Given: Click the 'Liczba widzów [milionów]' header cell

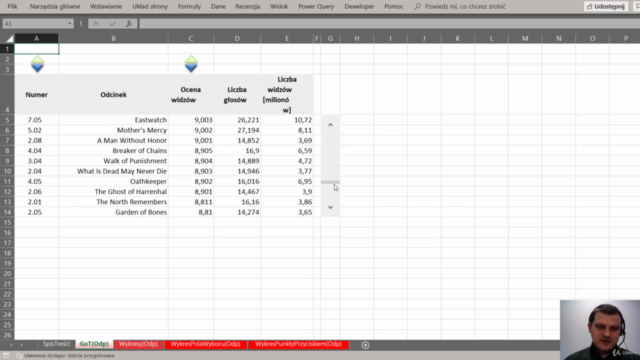Looking at the screenshot, I should point(287,94).
